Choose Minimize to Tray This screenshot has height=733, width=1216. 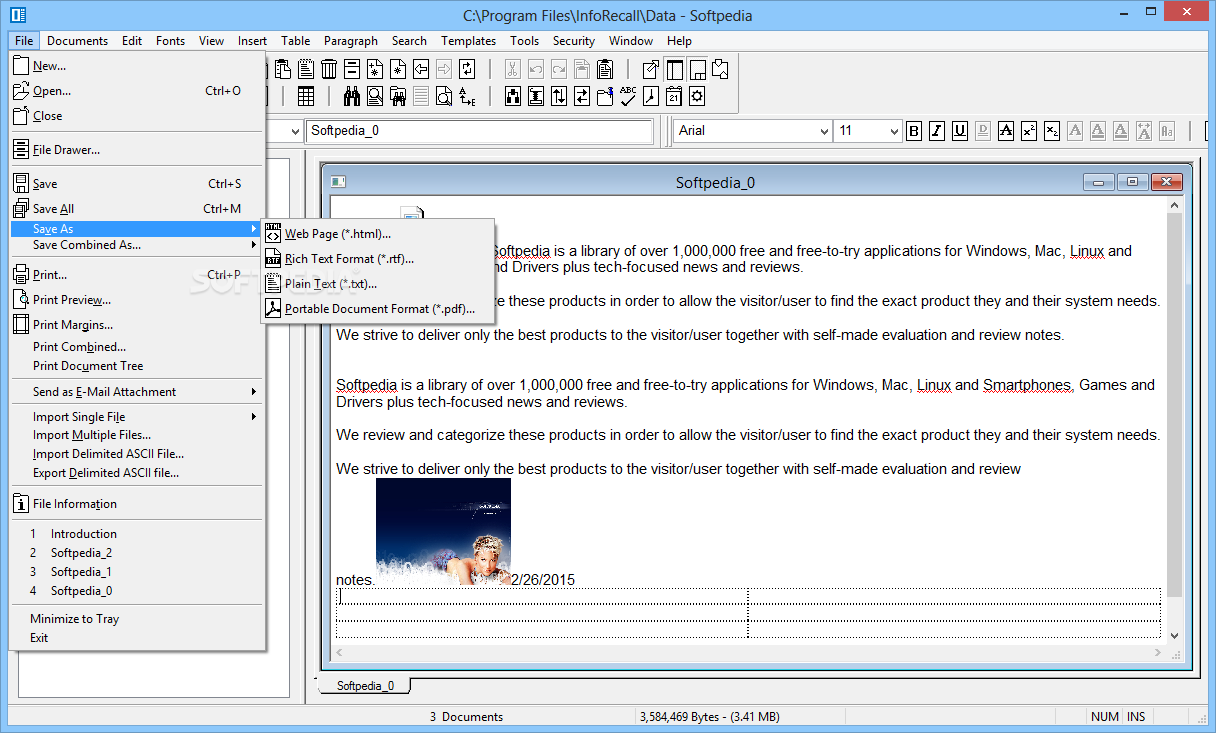tap(137, 619)
